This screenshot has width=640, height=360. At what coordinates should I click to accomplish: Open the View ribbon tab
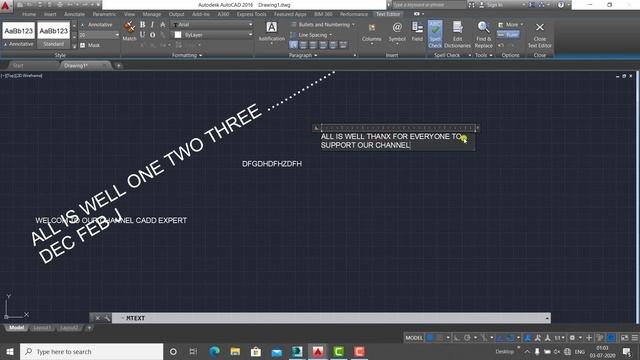click(x=129, y=14)
